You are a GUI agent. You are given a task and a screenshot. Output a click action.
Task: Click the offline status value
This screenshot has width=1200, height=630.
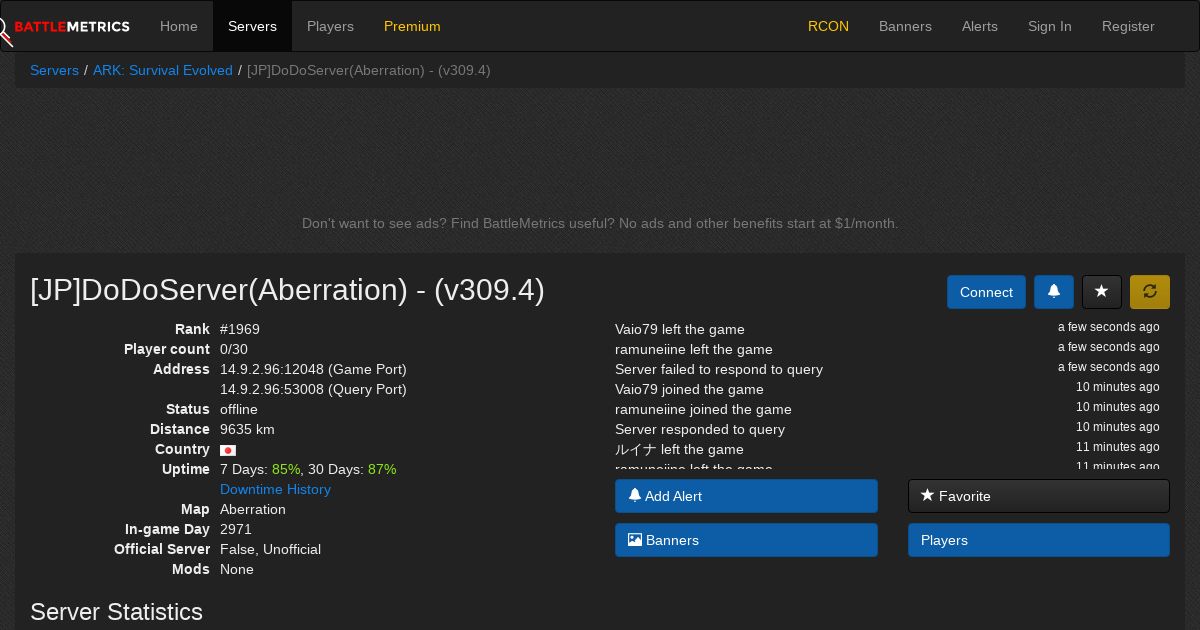[239, 409]
